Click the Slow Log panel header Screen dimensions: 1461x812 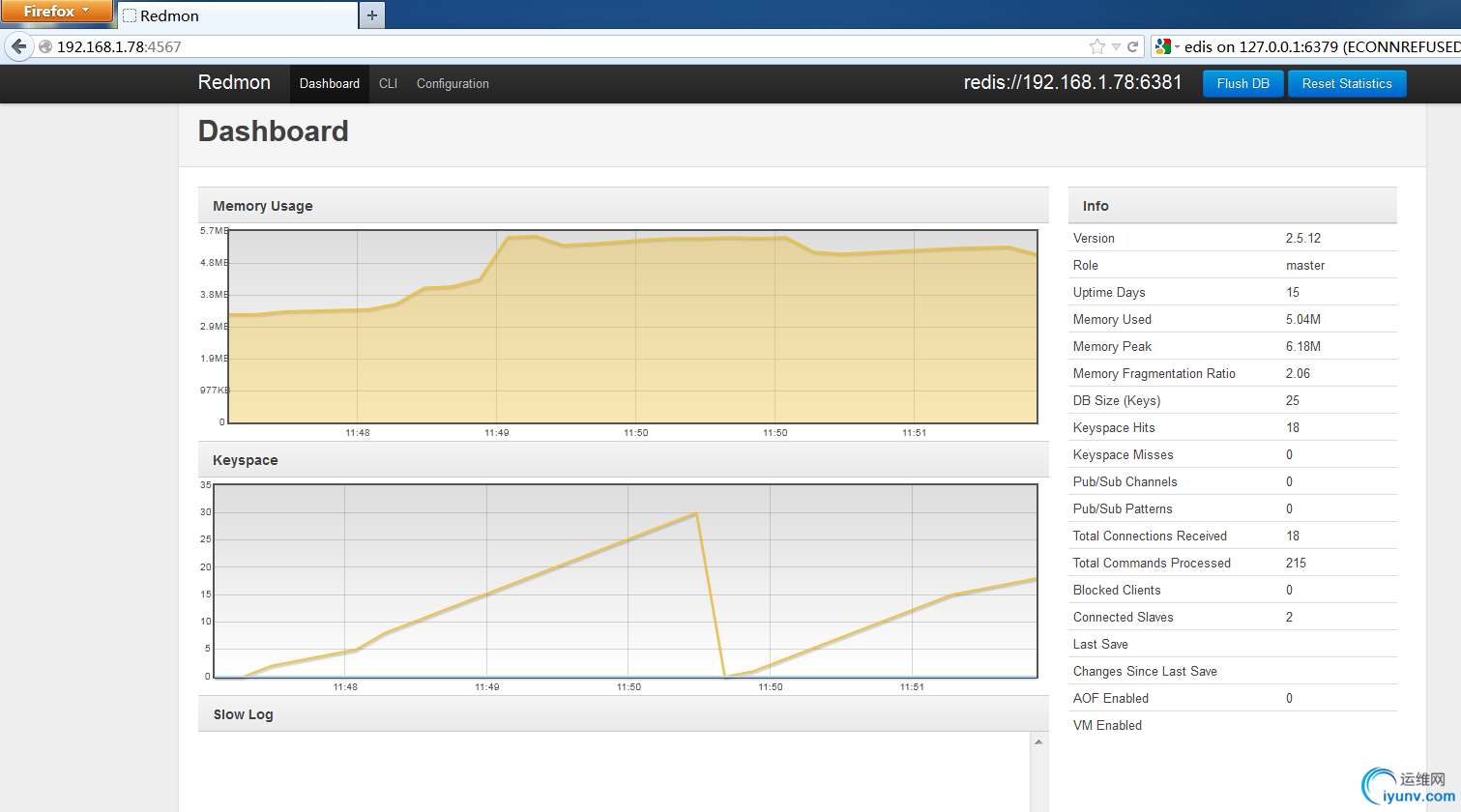(624, 714)
